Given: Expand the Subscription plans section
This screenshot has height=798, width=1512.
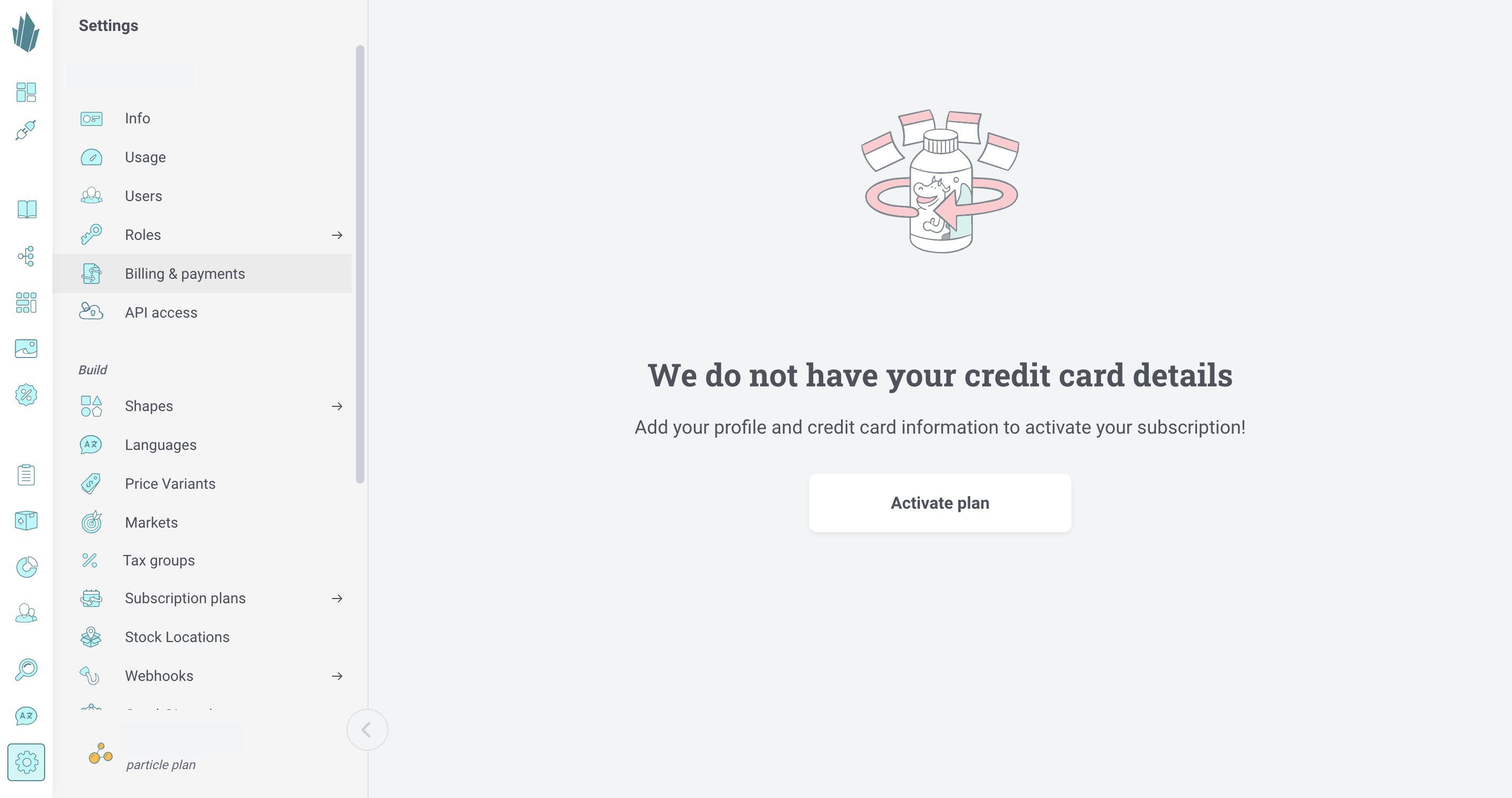Looking at the screenshot, I should tap(337, 598).
